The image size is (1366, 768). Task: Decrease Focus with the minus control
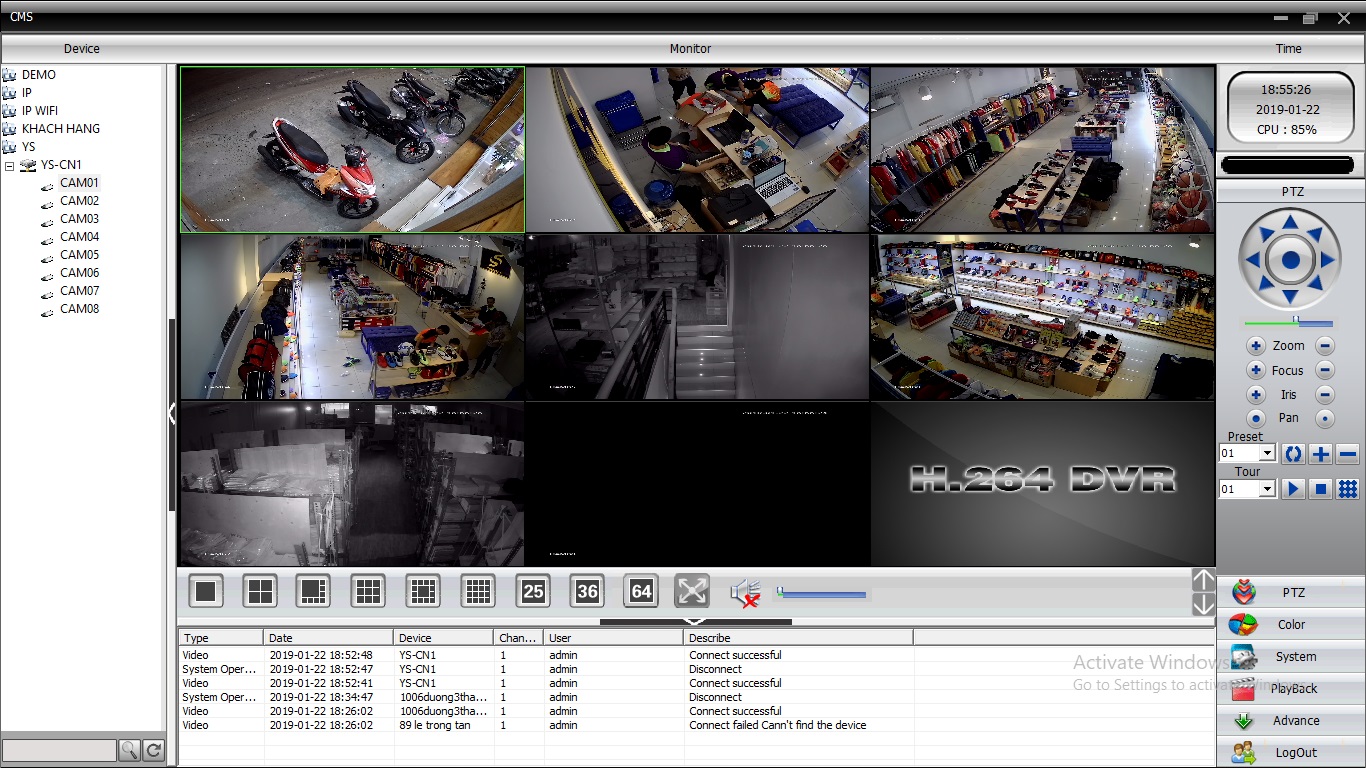tap(1324, 370)
